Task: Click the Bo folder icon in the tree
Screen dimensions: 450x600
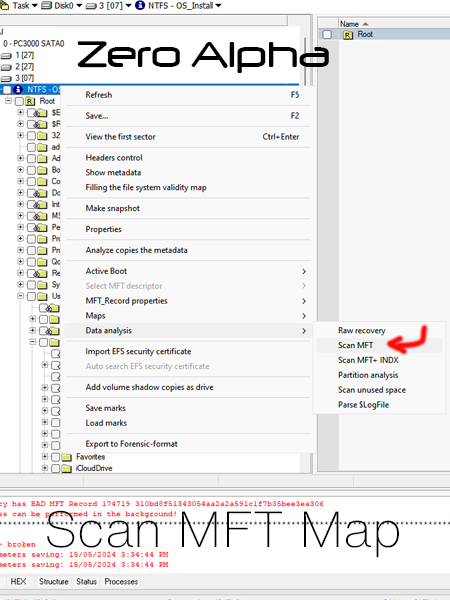Action: 42,170
